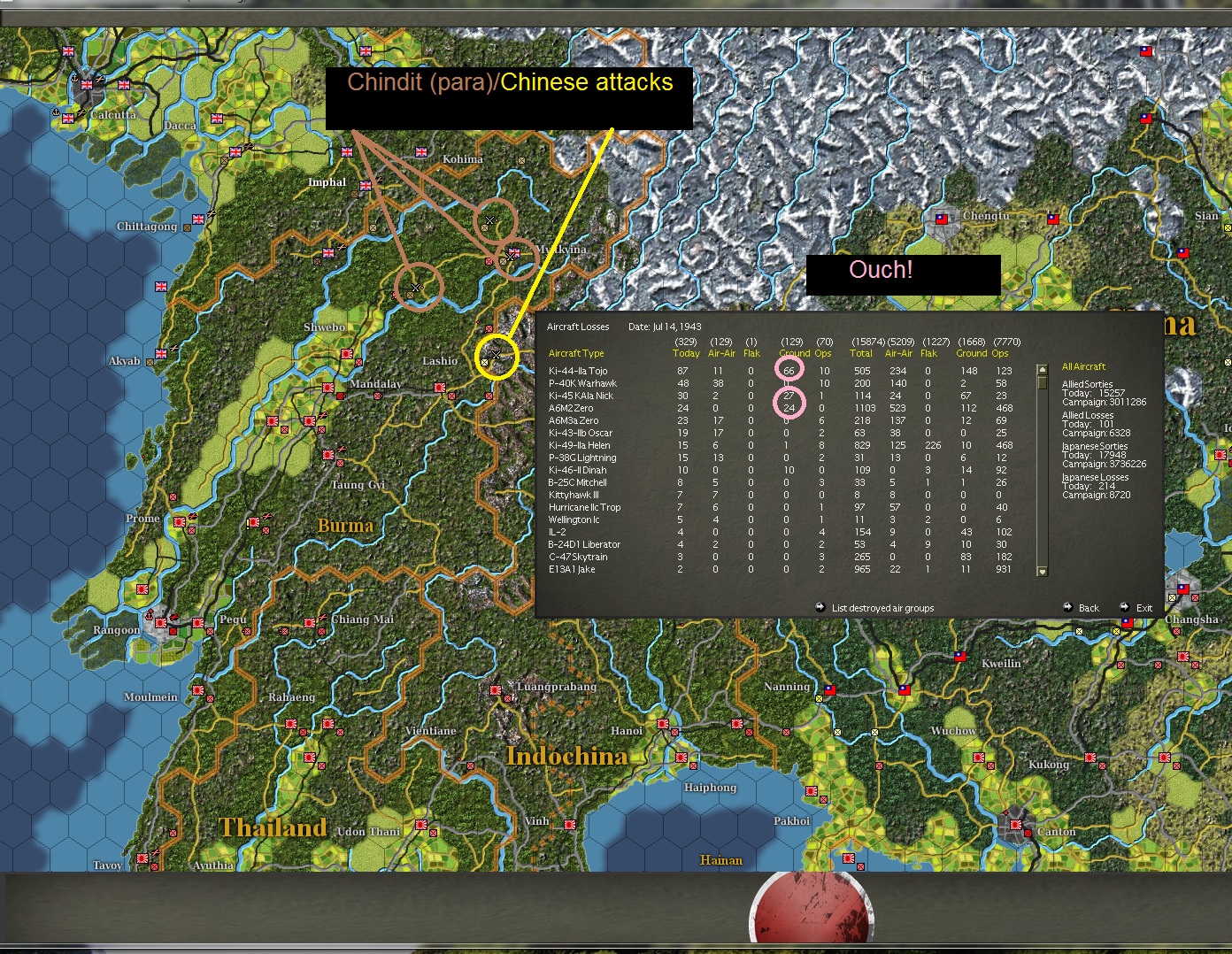
Task: Click the Wuchow city label on the map
Action: coord(953,731)
